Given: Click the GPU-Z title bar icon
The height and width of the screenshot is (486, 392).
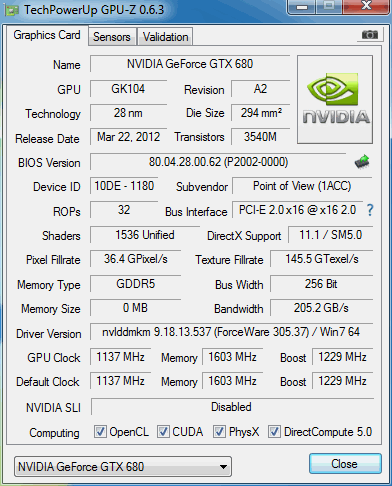Looking at the screenshot, I should 12,10.
